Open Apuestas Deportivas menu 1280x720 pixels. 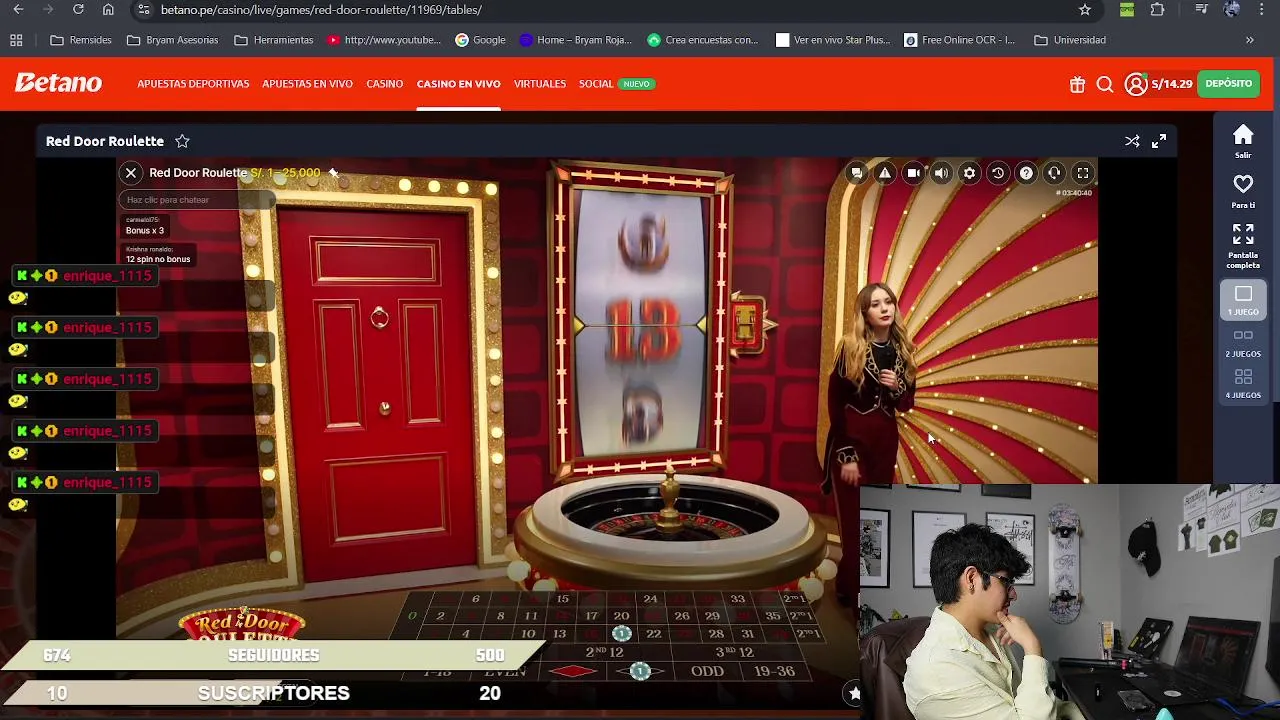point(193,84)
